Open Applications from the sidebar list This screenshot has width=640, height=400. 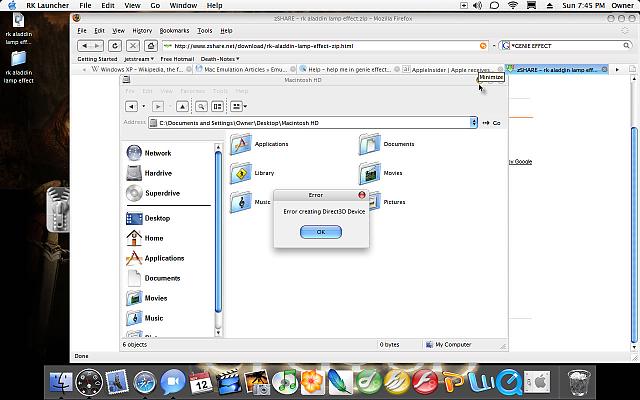[x=155, y=258]
